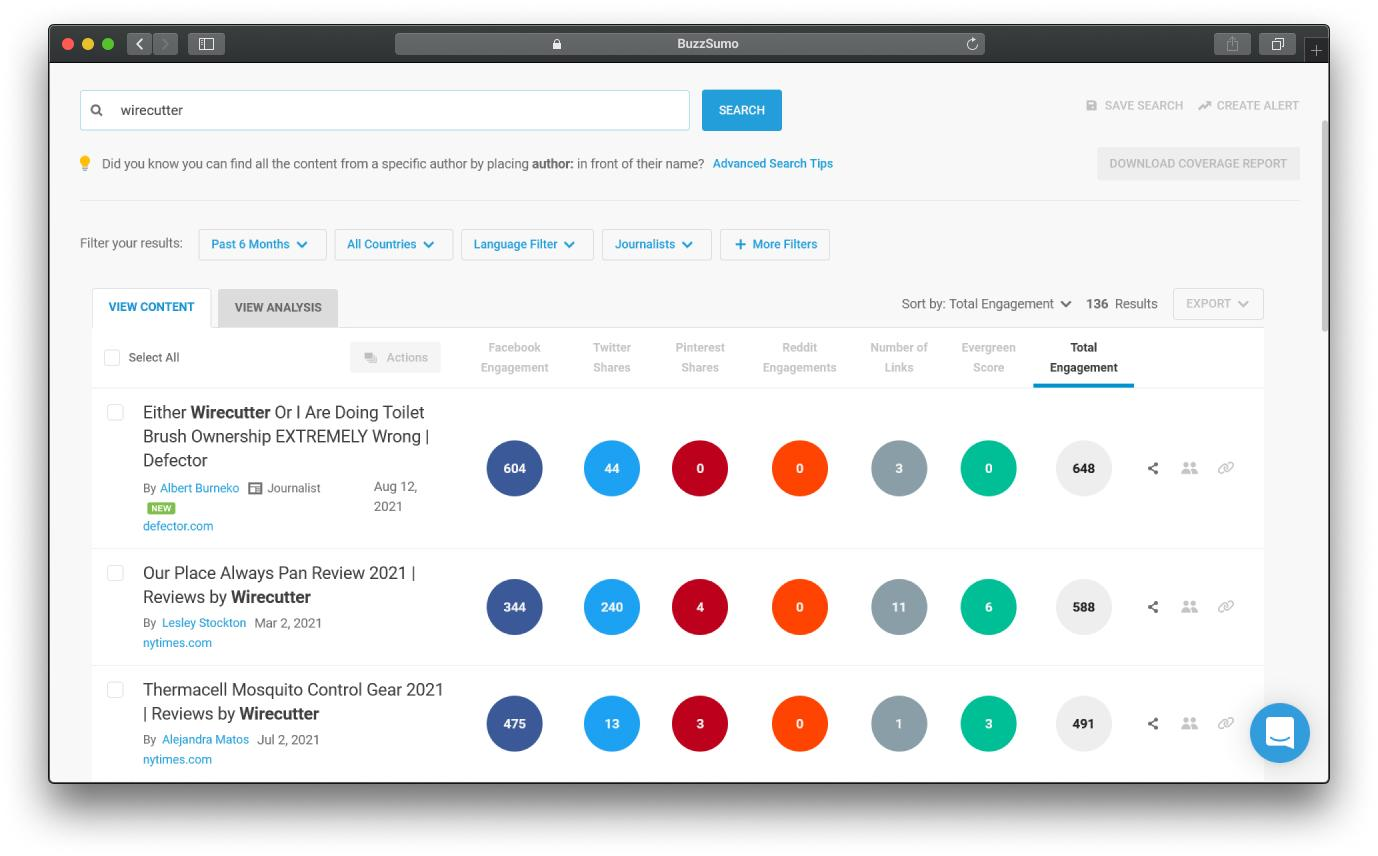Switch to the View Analysis tab
This screenshot has height=856, width=1378.
tap(278, 307)
